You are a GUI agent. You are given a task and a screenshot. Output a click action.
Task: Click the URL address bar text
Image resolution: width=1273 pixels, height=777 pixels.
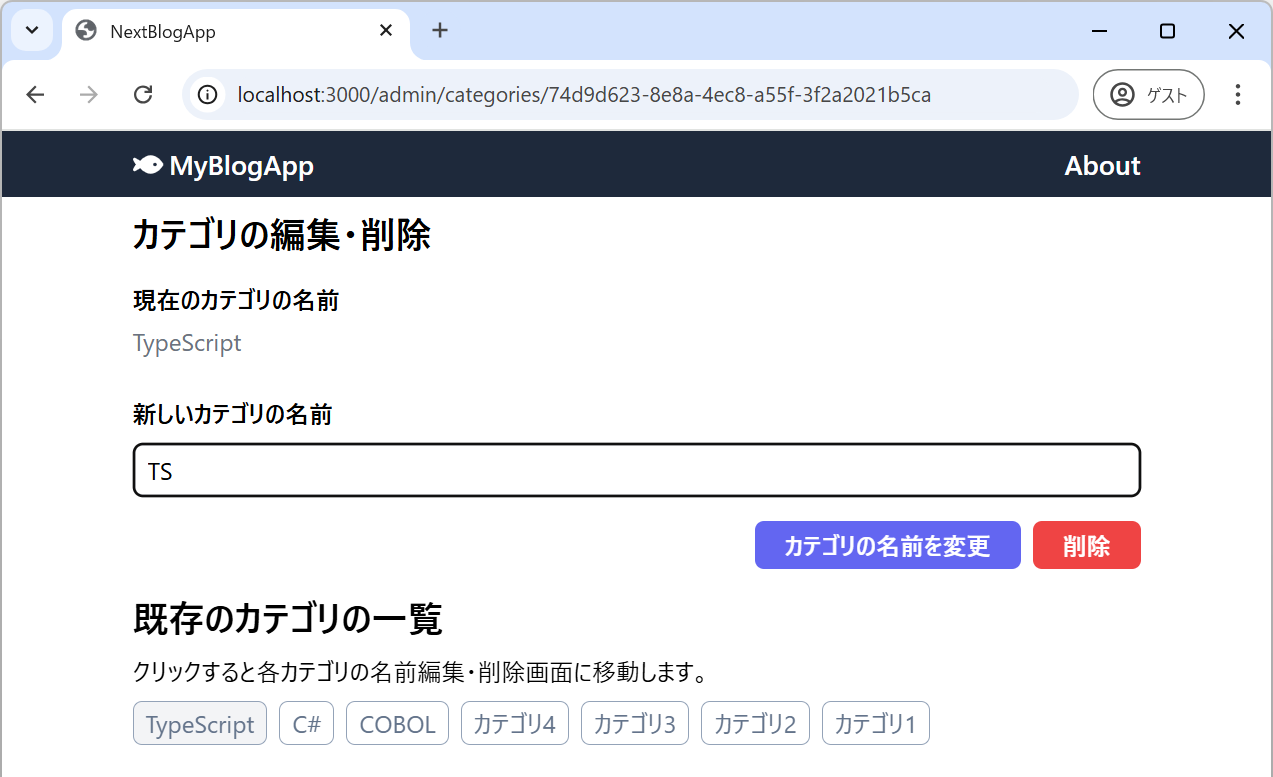tap(584, 95)
